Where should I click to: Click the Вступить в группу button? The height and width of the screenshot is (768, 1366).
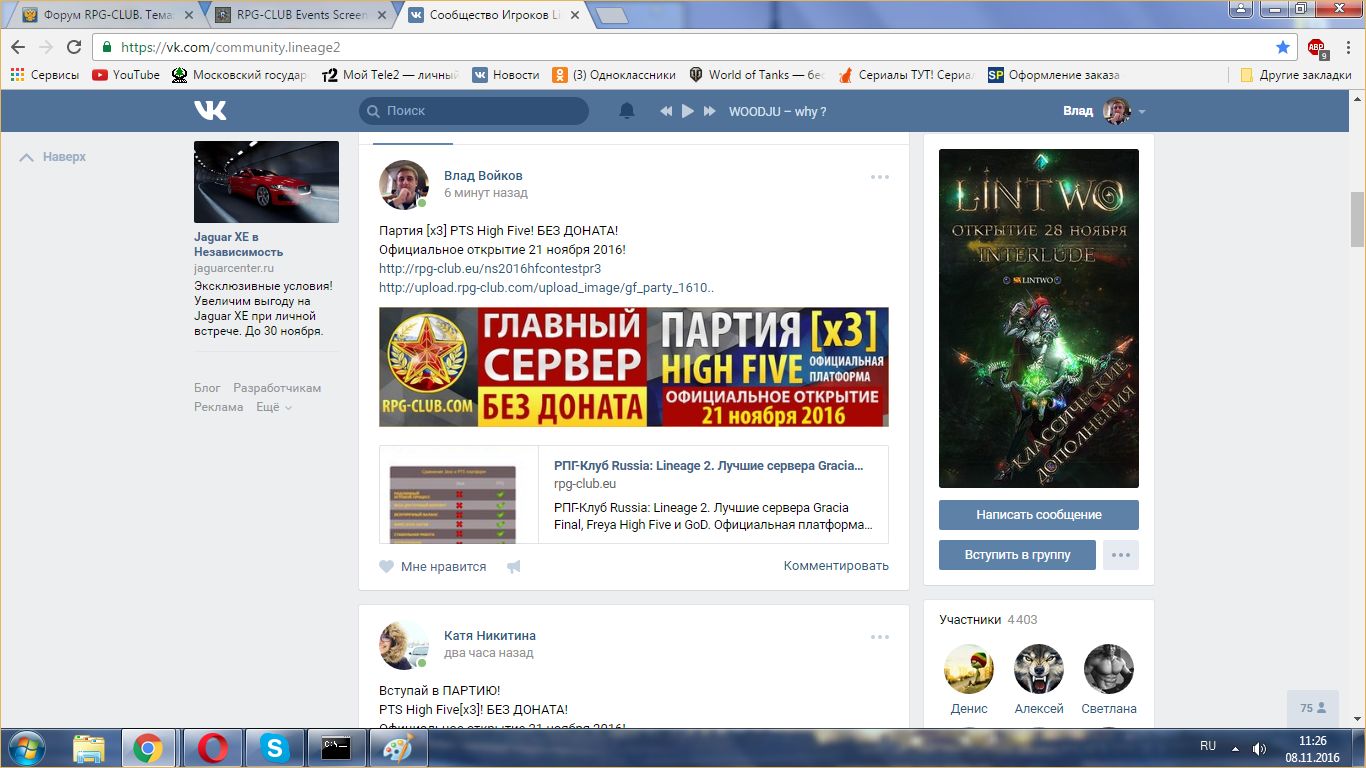(x=1017, y=555)
